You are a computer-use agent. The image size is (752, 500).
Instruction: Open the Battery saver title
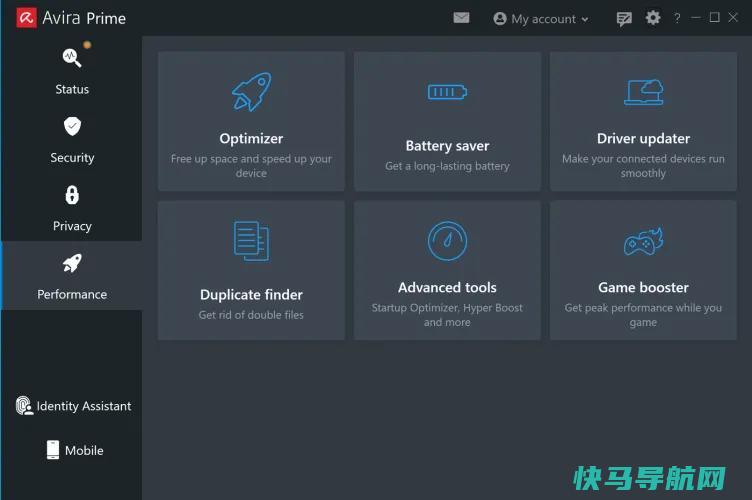447,146
